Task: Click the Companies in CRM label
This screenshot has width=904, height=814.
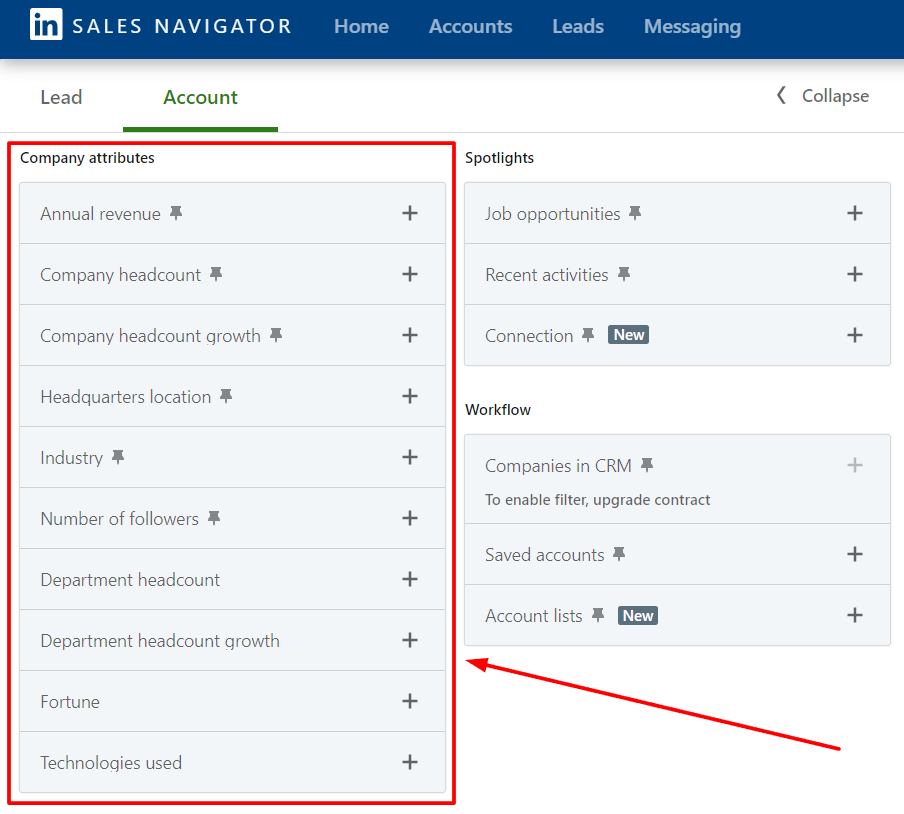Action: coord(558,466)
